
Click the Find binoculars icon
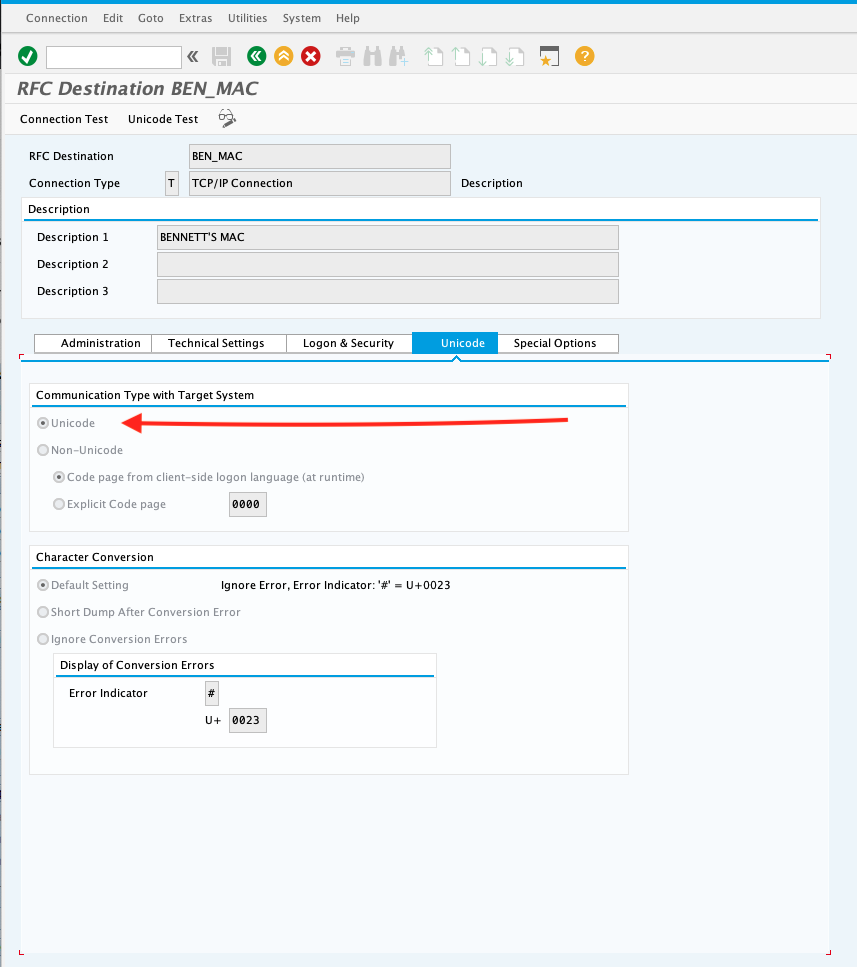pyautogui.click(x=372, y=56)
